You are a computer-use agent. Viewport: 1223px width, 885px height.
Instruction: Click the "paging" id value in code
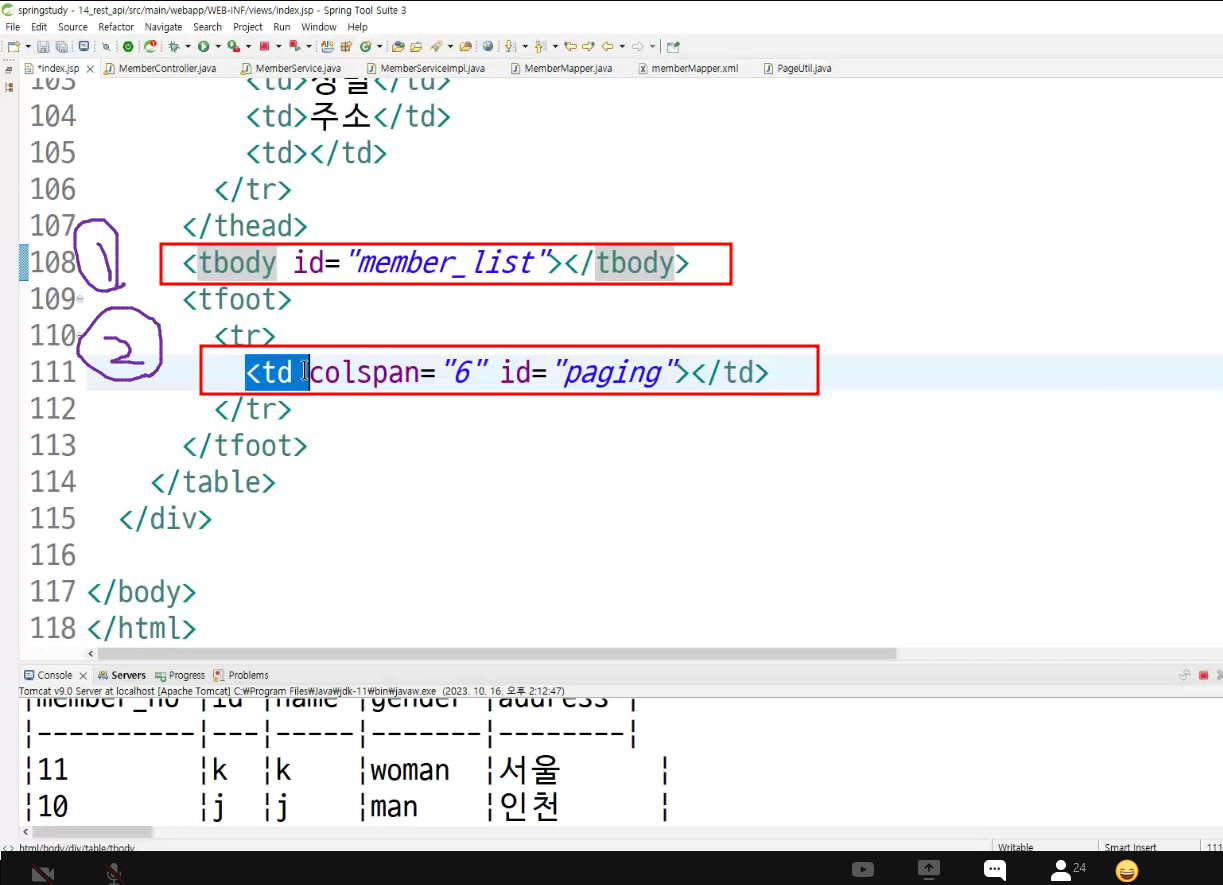613,373
